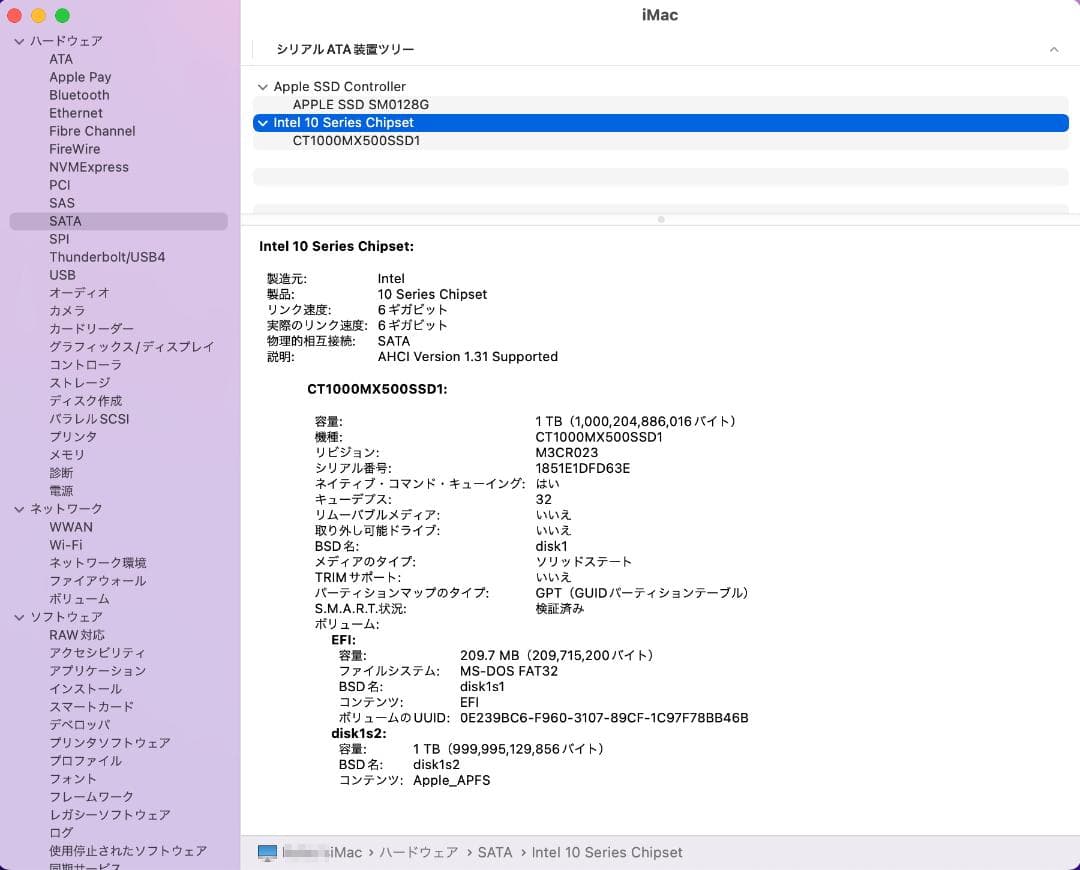1080x870 pixels.
Task: Select レガシーソフトウェア in the sidebar
Action: pos(110,815)
